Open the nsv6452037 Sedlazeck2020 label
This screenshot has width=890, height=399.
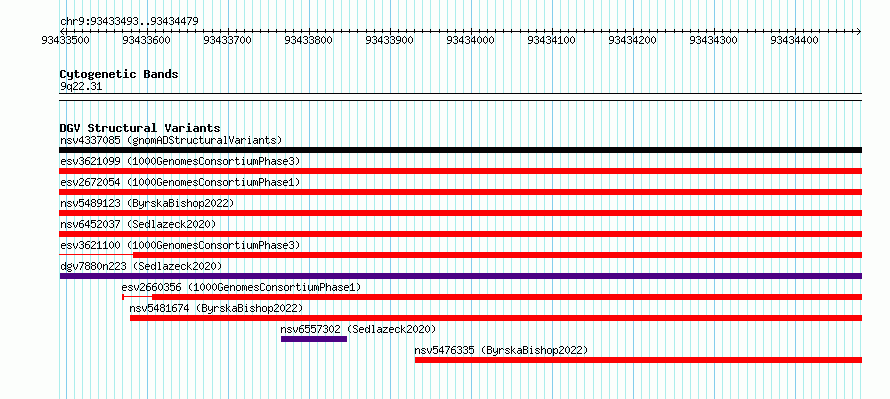(138, 224)
